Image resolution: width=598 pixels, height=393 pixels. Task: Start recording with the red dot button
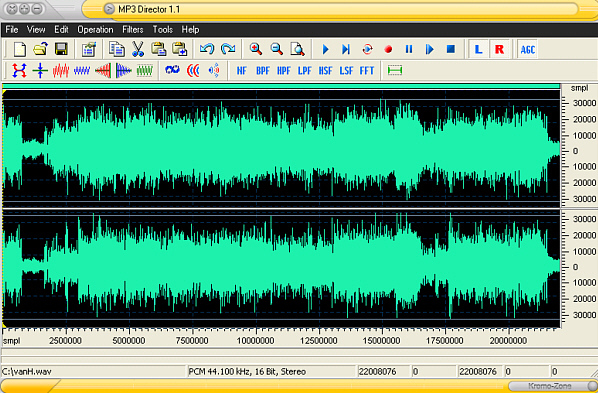pyautogui.click(x=388, y=50)
